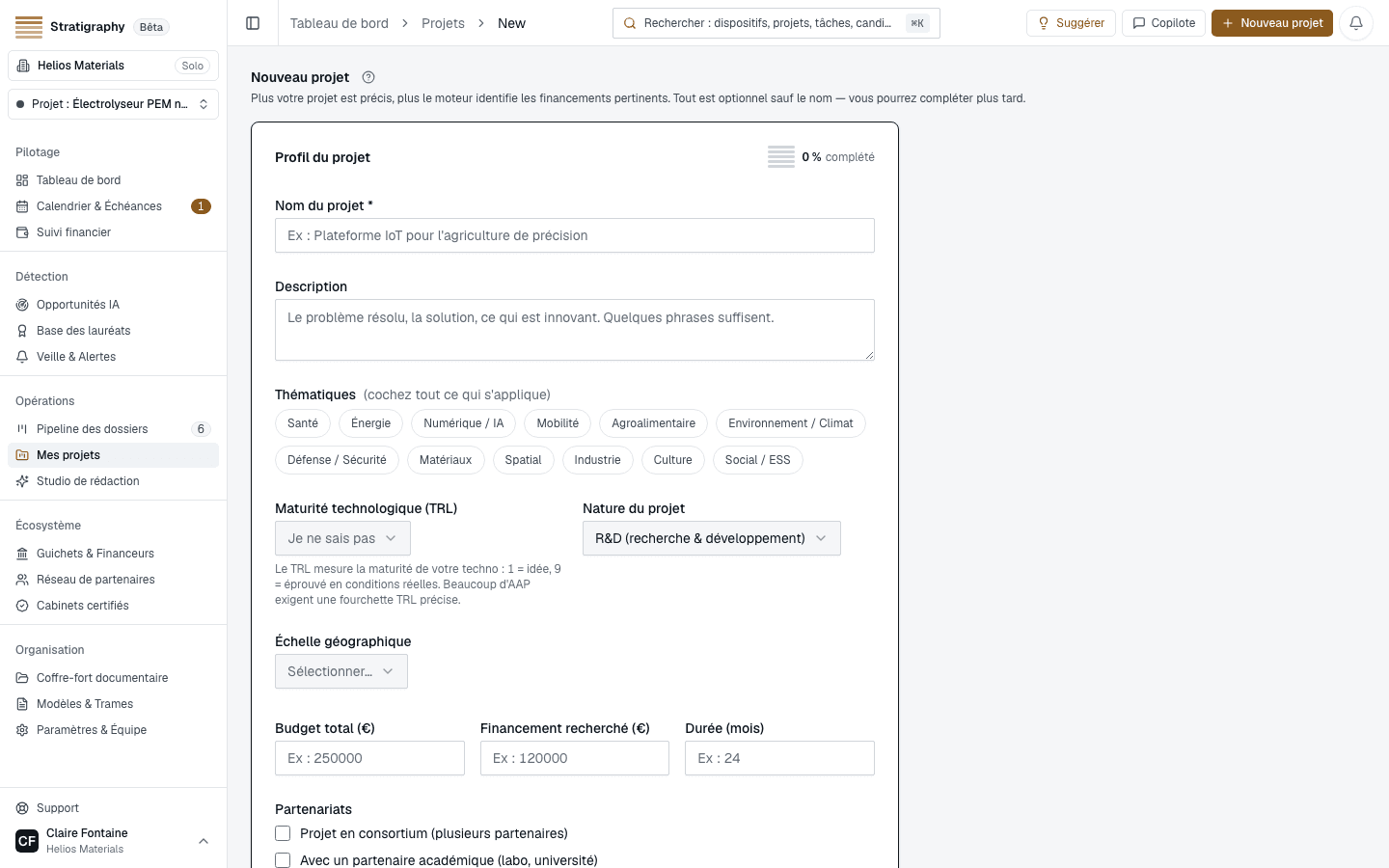Focus the global search box
The width and height of the screenshot is (1389, 868).
point(776,23)
